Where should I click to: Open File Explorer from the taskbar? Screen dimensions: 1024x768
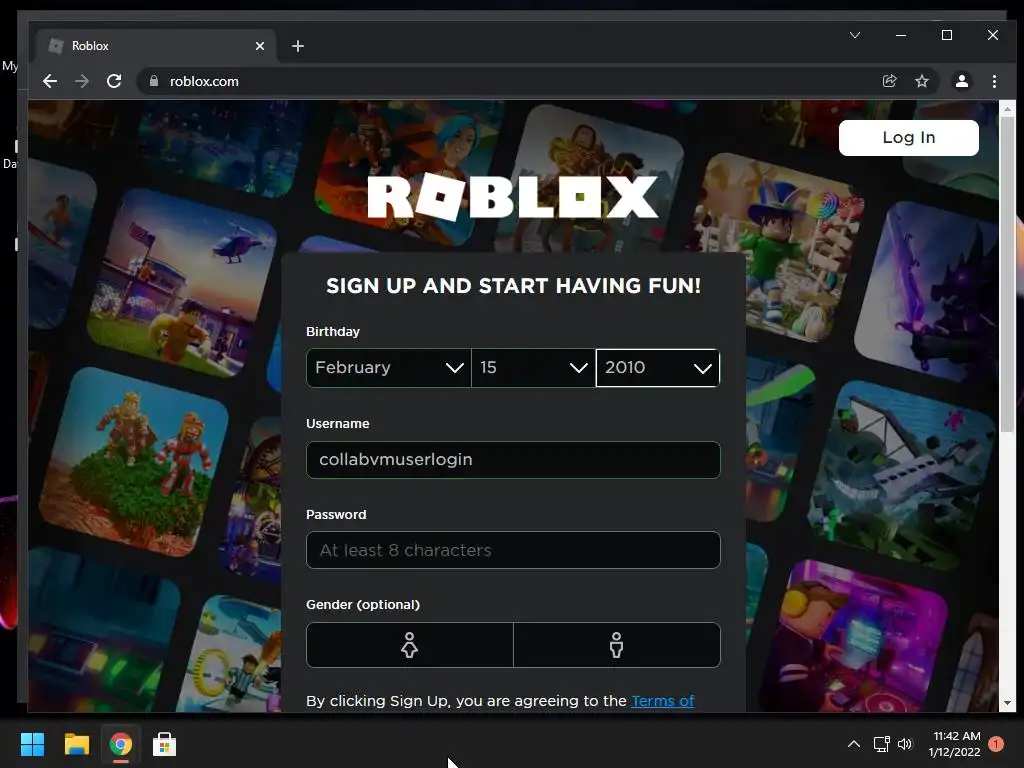(x=76, y=744)
